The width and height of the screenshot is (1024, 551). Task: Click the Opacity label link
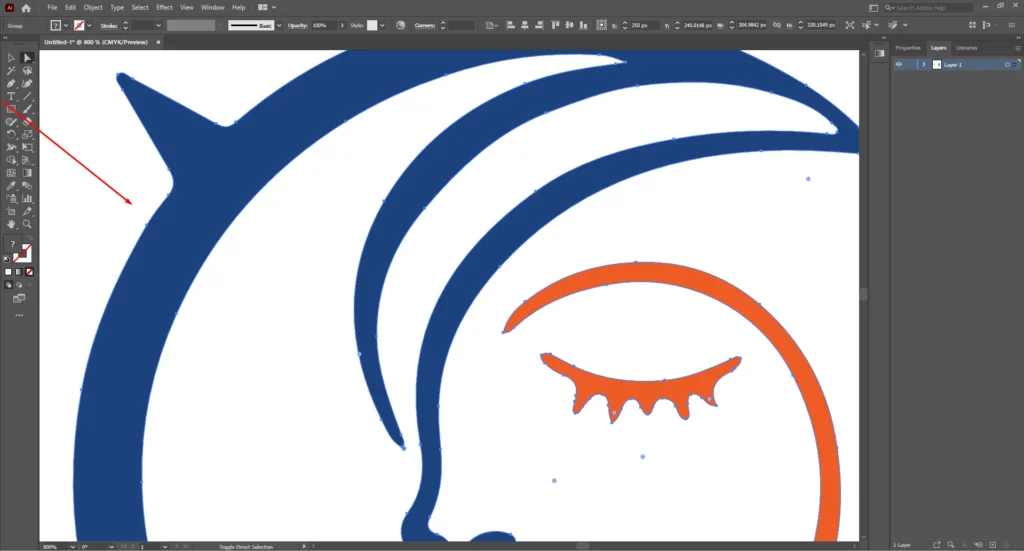point(297,25)
